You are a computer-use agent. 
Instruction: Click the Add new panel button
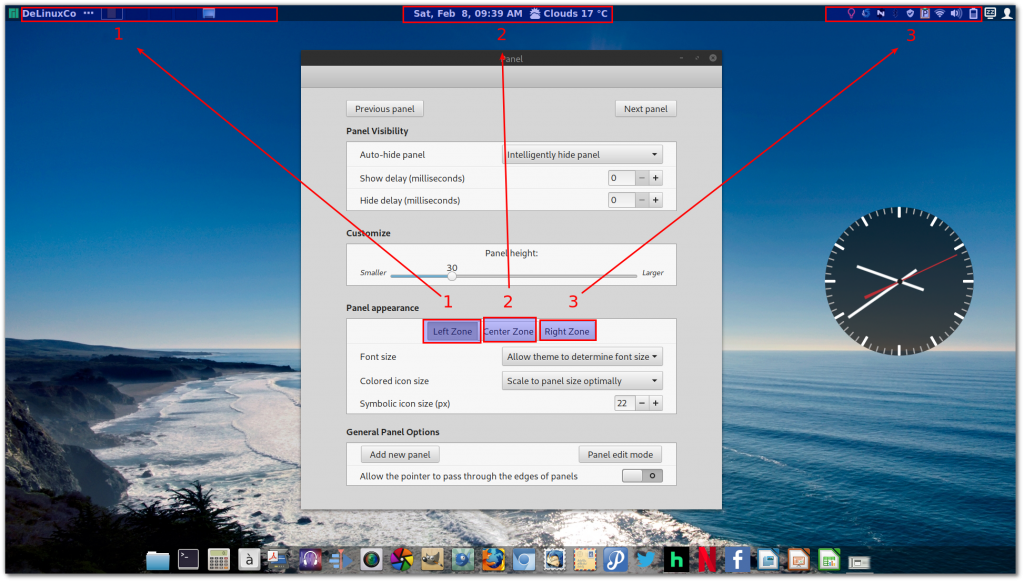[399, 455]
